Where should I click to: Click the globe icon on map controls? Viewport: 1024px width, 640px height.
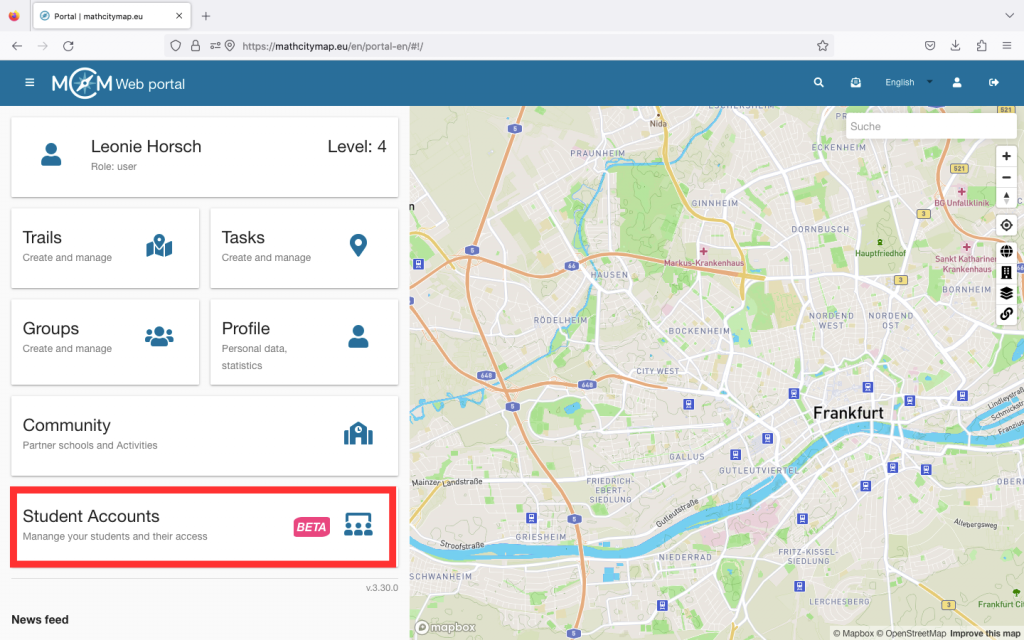[1006, 251]
